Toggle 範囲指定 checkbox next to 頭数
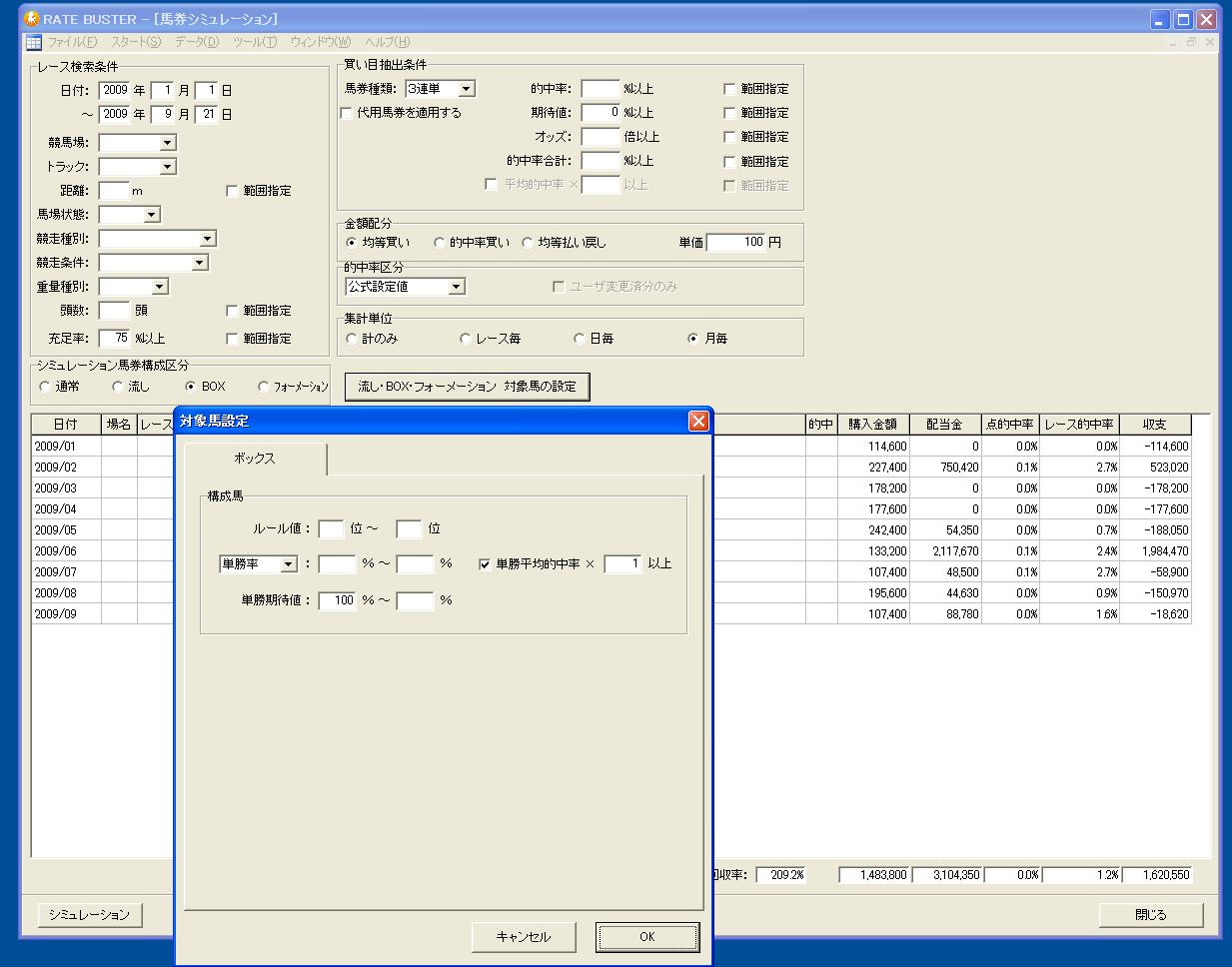1232x967 pixels. (x=233, y=311)
